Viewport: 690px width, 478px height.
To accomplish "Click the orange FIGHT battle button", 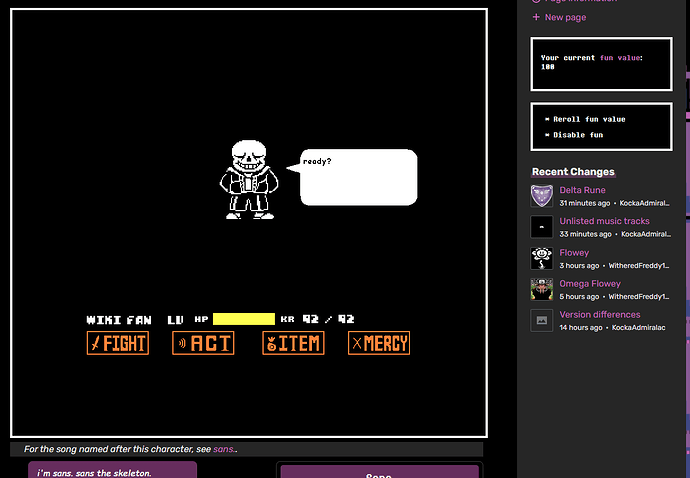I will click(118, 343).
